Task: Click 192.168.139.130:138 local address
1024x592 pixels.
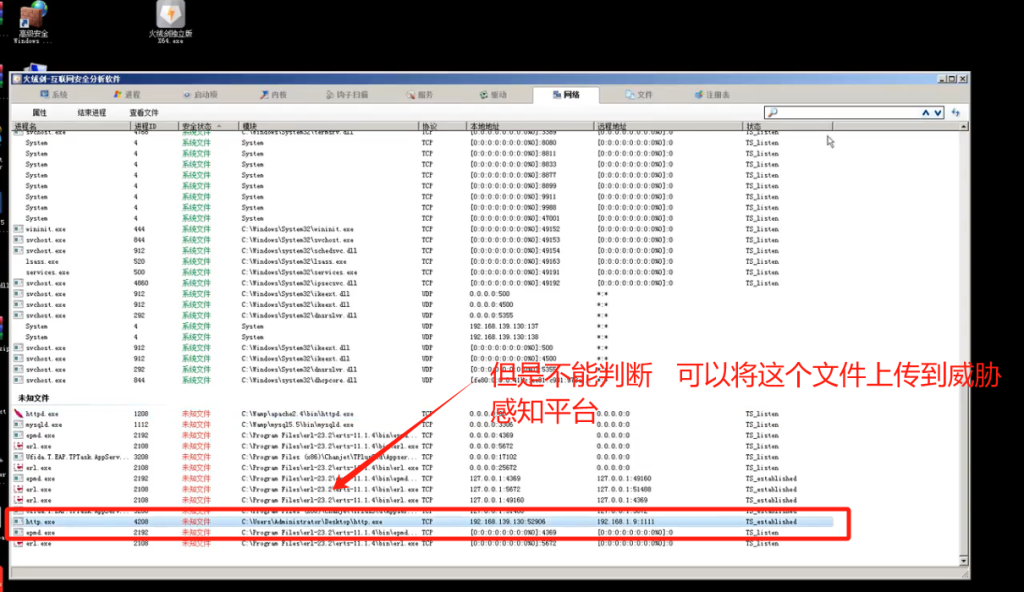Action: (504, 337)
